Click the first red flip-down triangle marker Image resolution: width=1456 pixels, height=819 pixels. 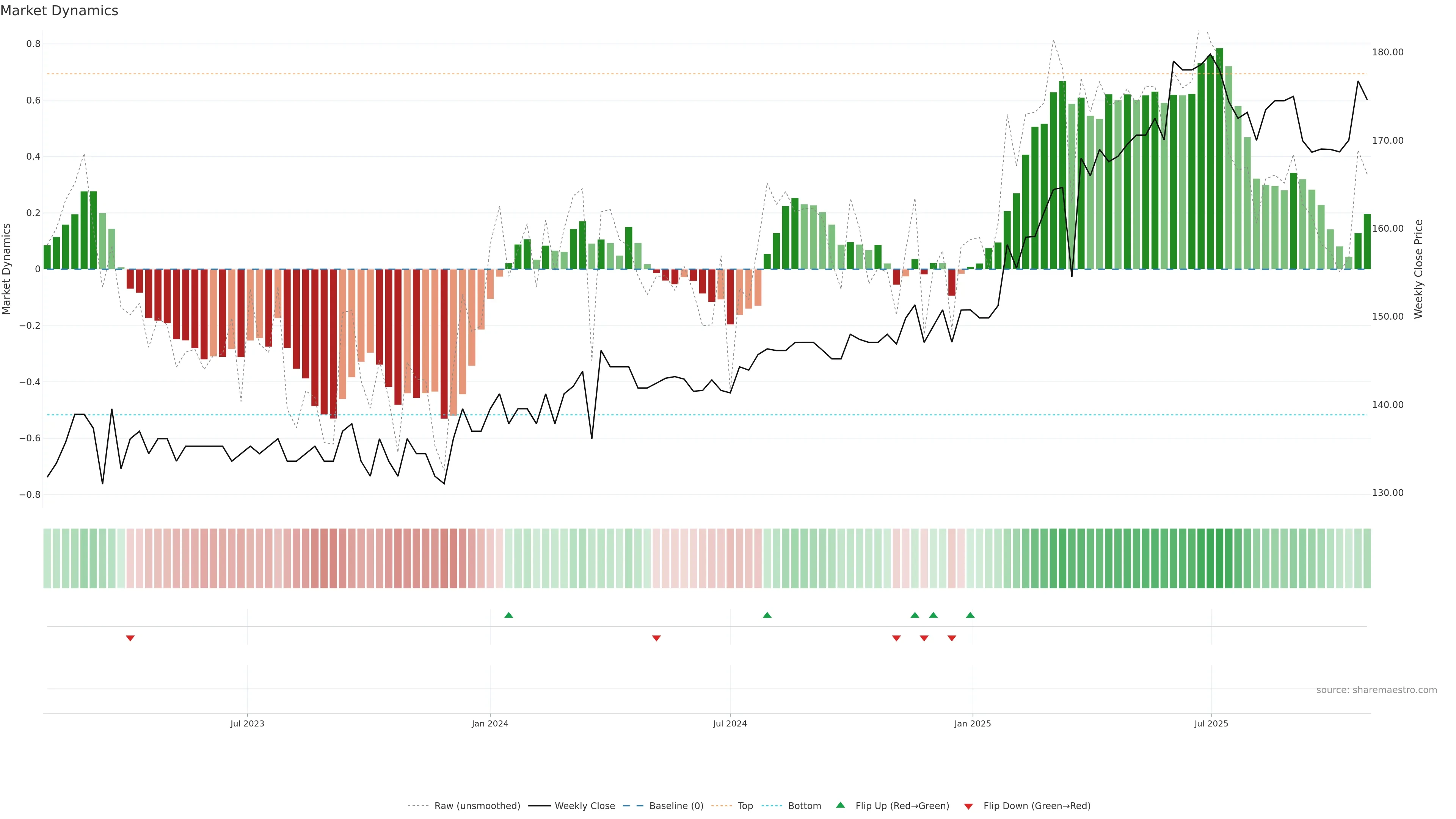(x=130, y=638)
